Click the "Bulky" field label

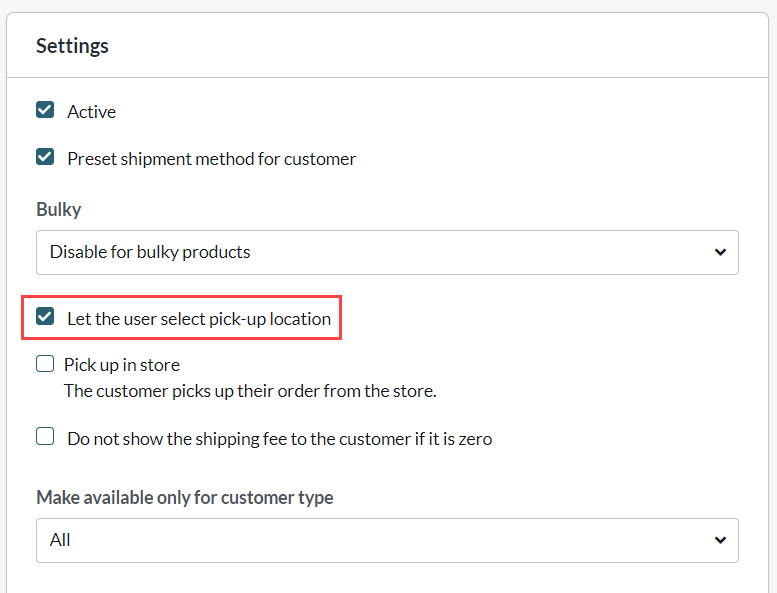(x=59, y=210)
